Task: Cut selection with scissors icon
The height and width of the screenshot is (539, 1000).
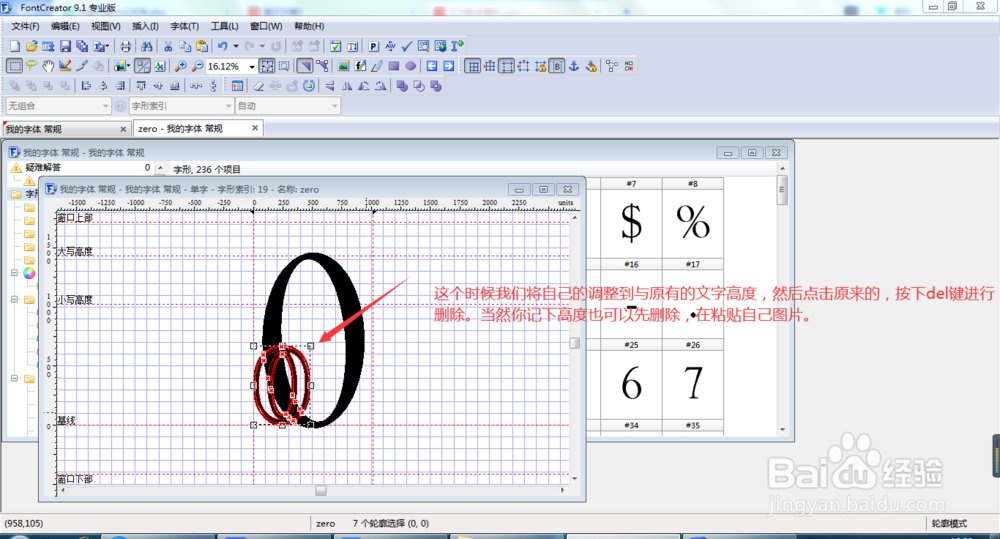Action: 168,46
